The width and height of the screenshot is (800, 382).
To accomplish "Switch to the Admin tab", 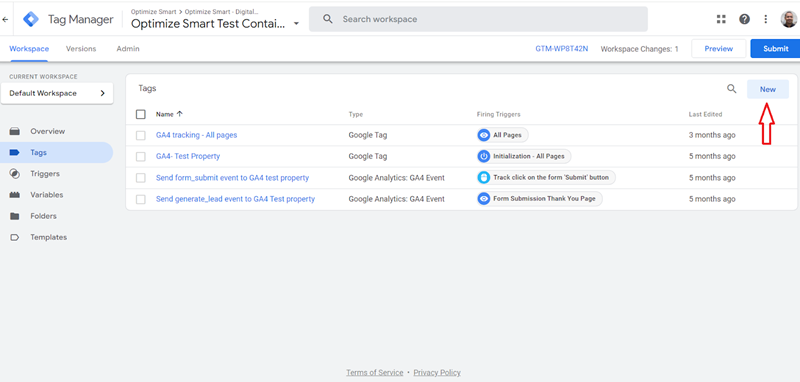I will [128, 49].
